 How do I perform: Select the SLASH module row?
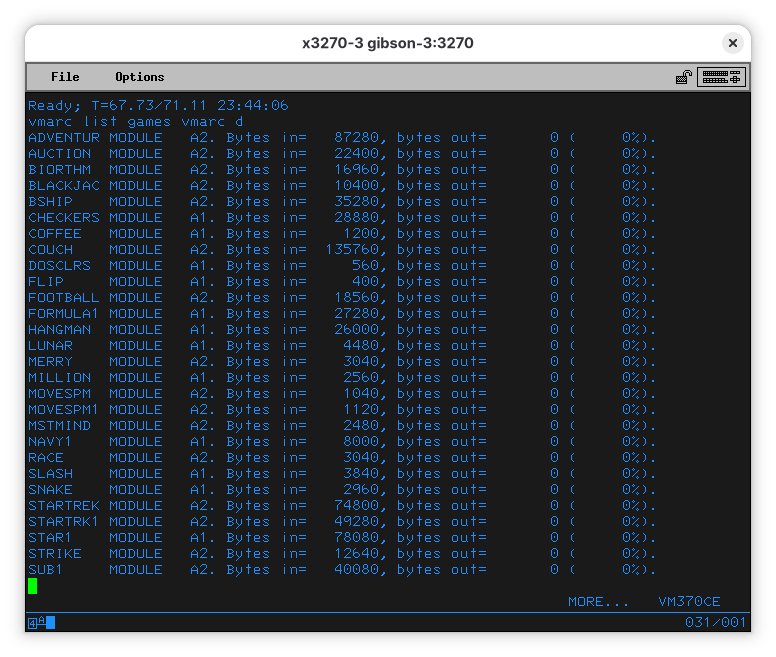coord(342,473)
